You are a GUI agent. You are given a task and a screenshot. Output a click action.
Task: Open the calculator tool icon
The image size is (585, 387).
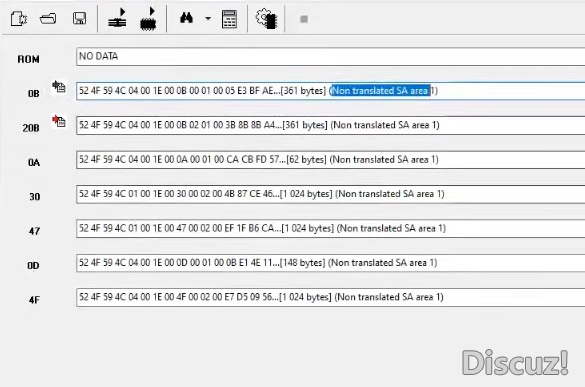[229, 19]
